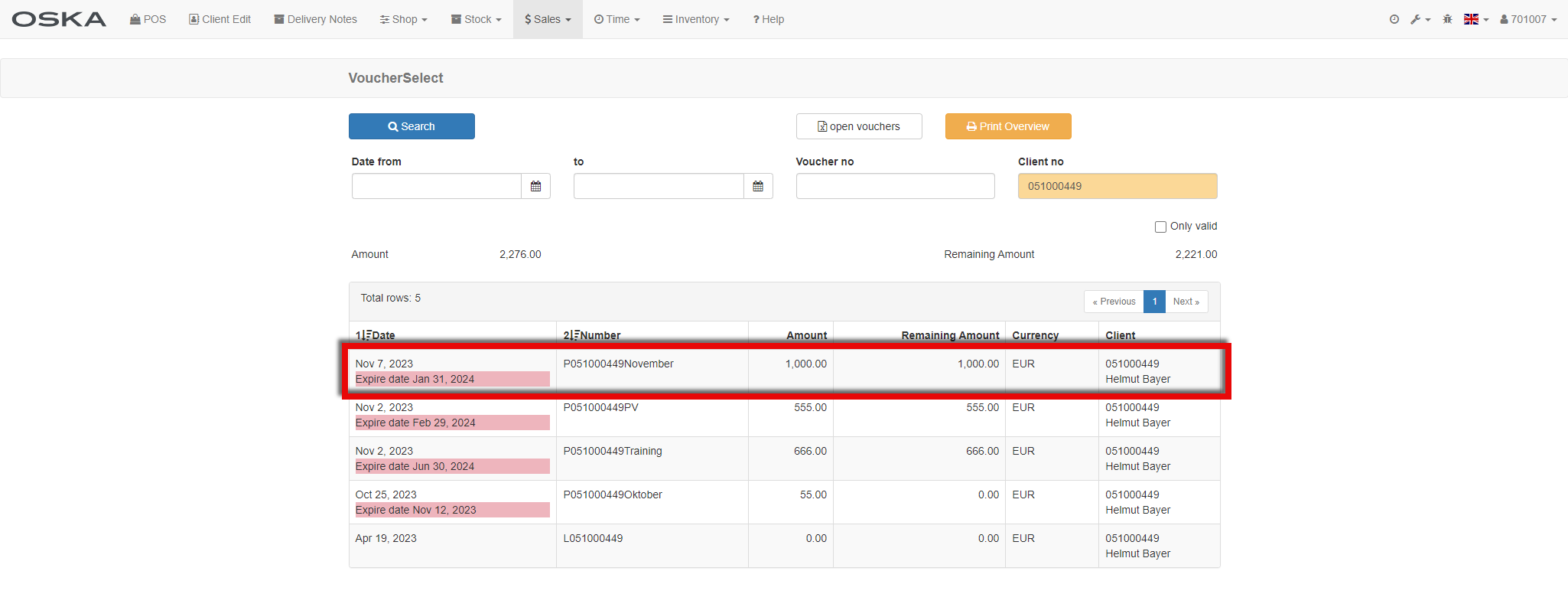Click the clock icon in top bar

[1394, 19]
